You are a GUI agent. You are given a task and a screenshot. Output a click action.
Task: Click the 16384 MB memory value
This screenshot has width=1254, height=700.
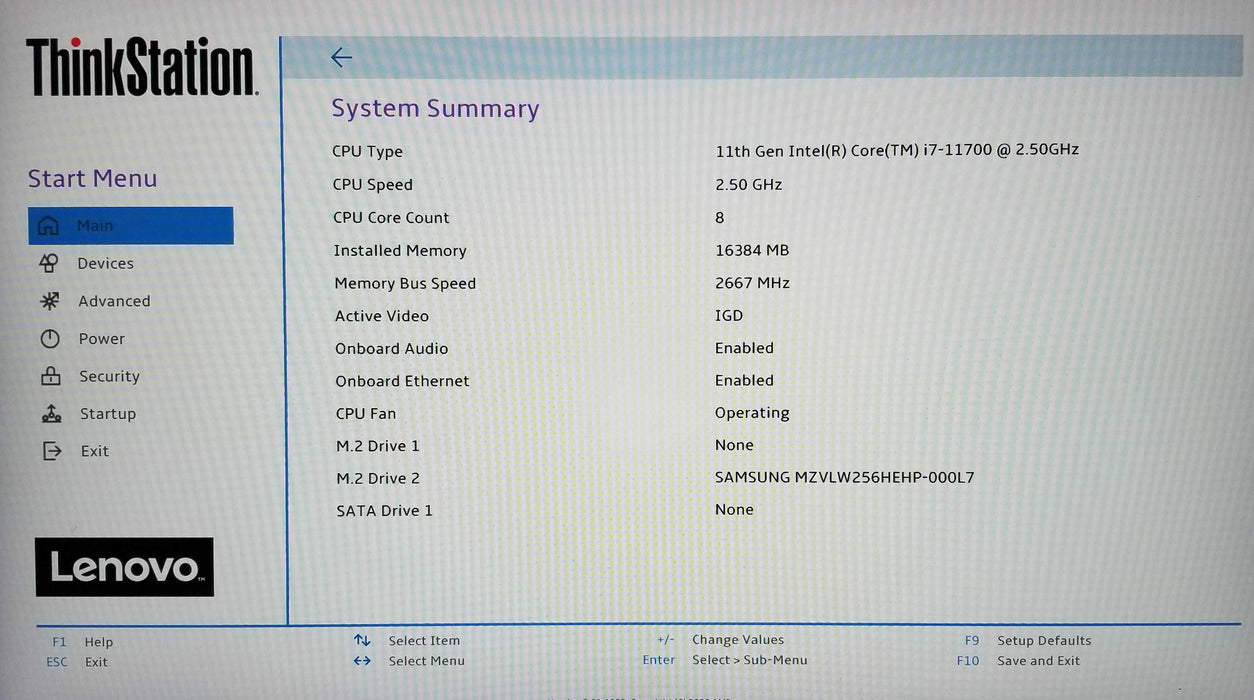click(x=752, y=251)
